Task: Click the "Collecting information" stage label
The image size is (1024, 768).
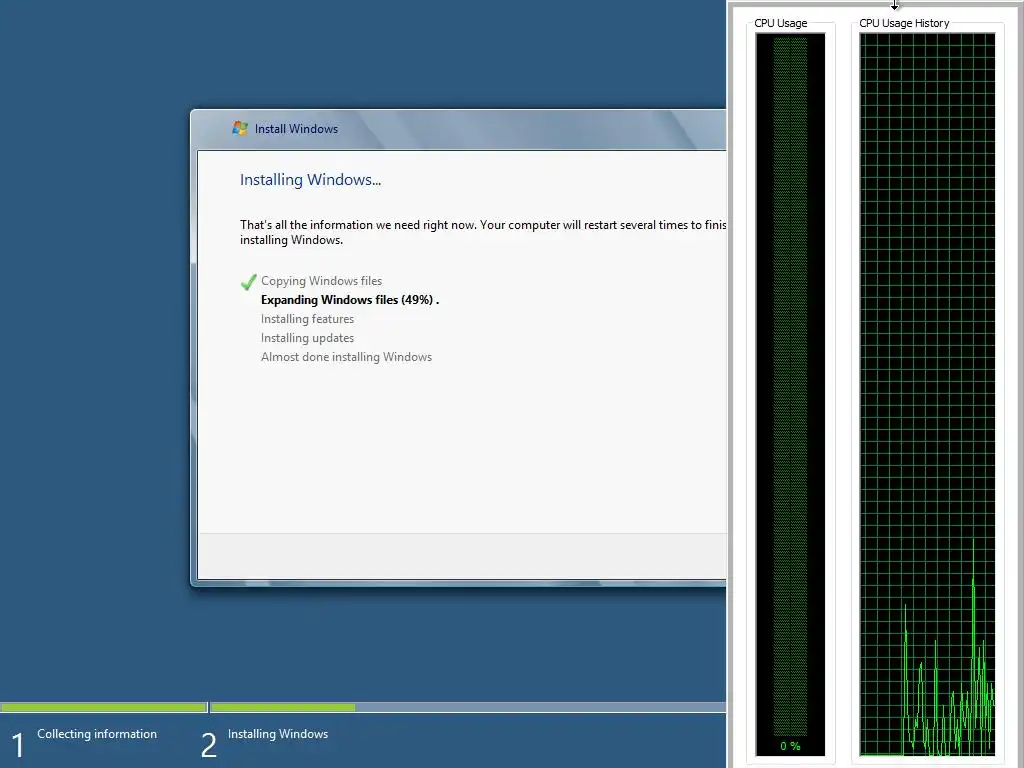Action: 97,733
